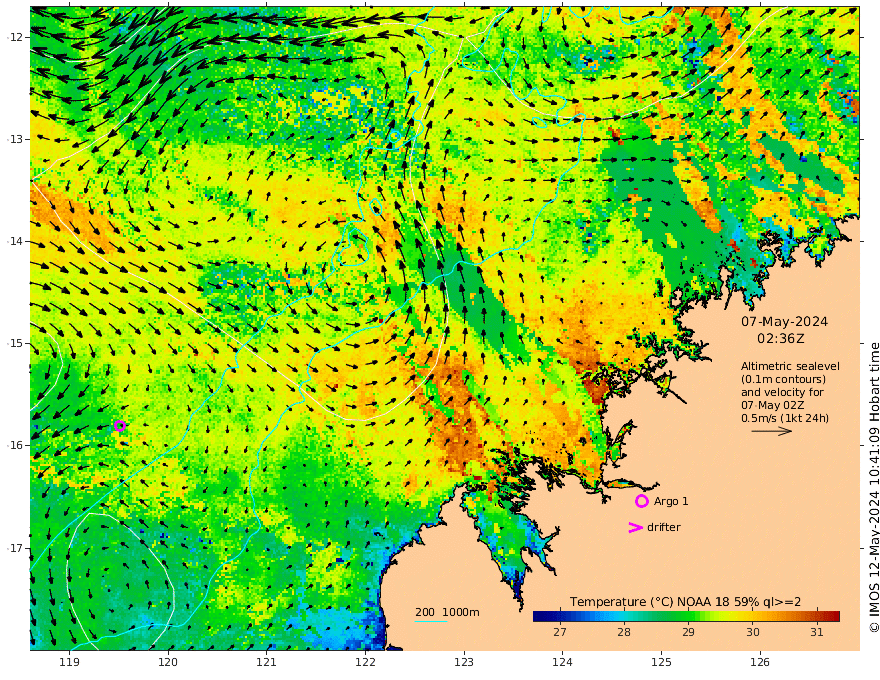Click the temperature colorbar
Image resolution: width=880 pixels, height=680 pixels.
pos(686,616)
